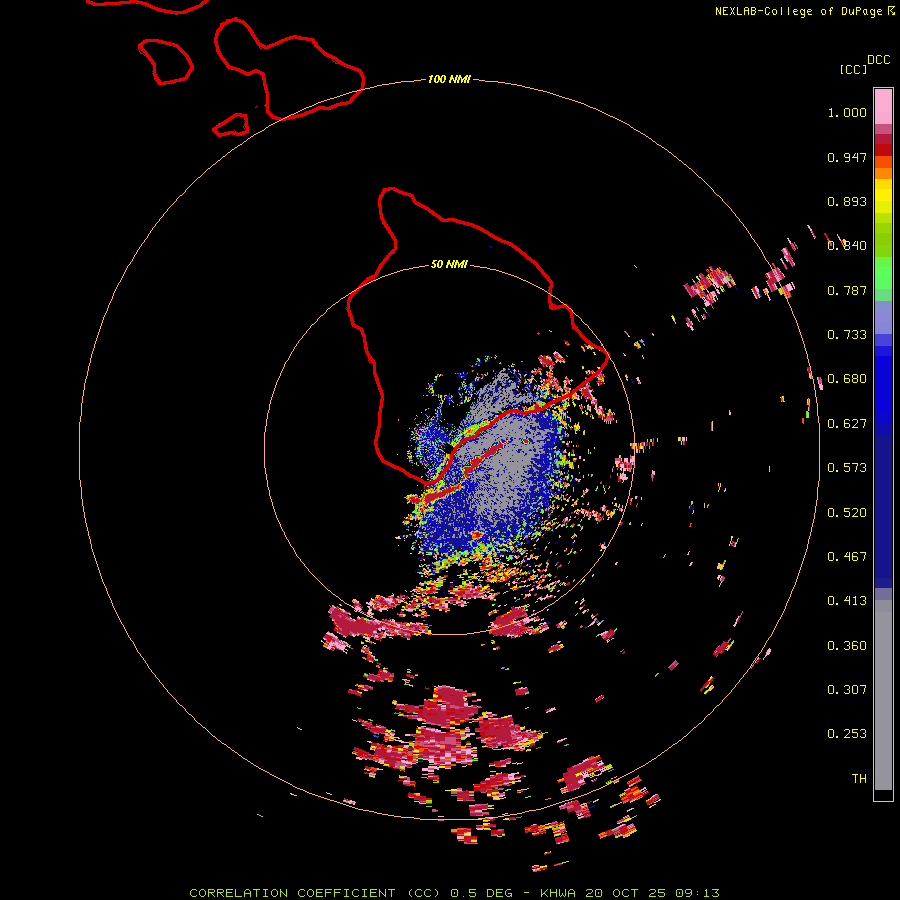Click the TH threshold label
Screen dimensions: 900x900
[x=859, y=779]
